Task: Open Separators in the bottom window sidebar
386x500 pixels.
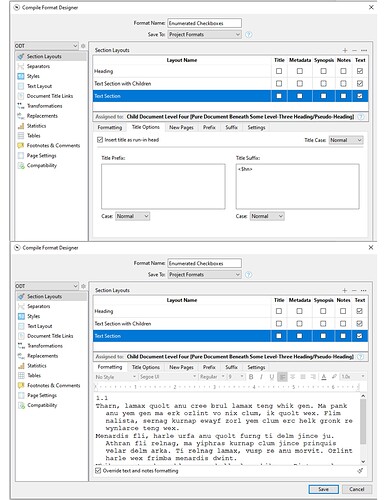Action: pyautogui.click(x=39, y=306)
